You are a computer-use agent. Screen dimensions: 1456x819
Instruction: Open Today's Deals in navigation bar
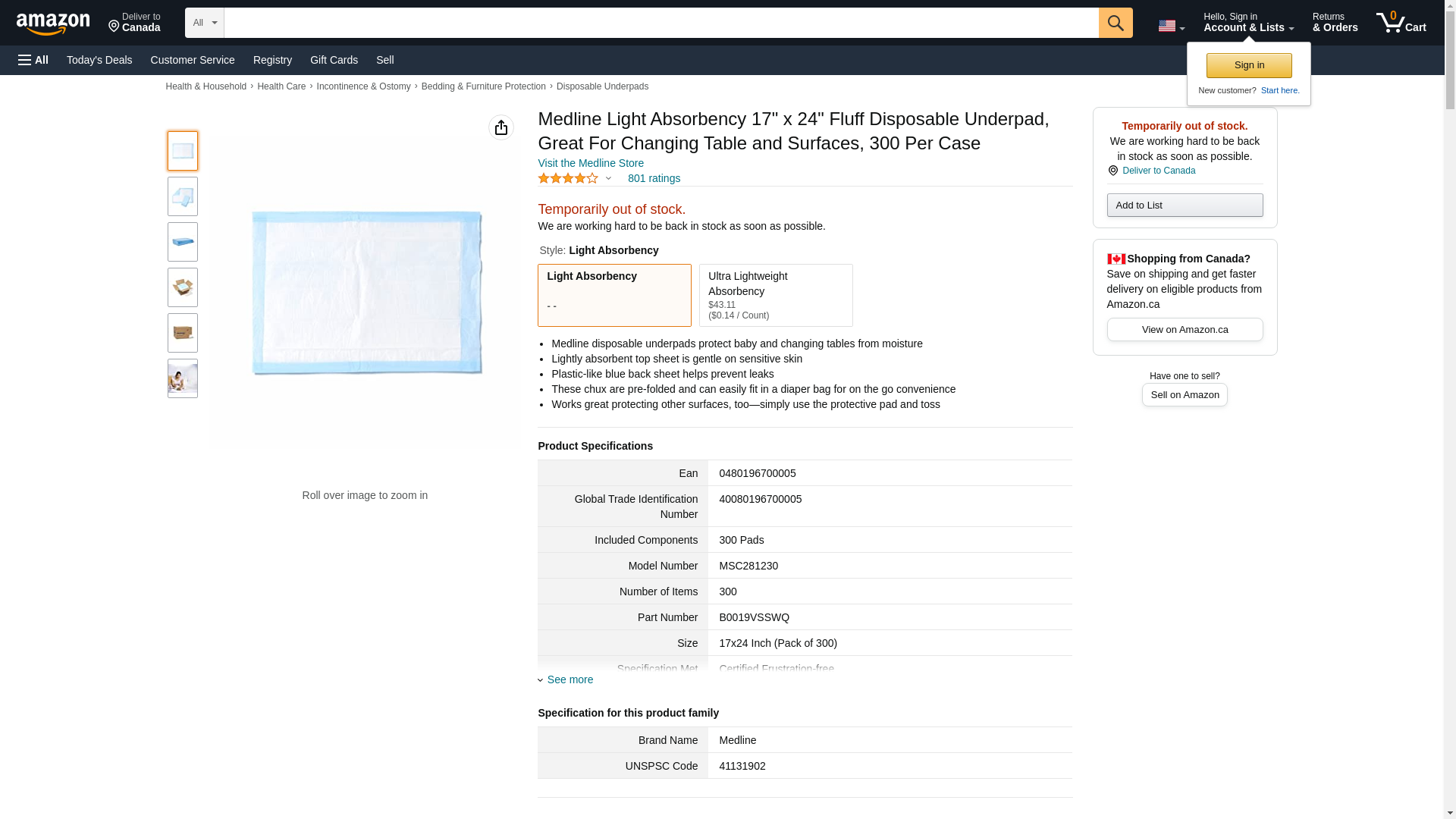99,60
